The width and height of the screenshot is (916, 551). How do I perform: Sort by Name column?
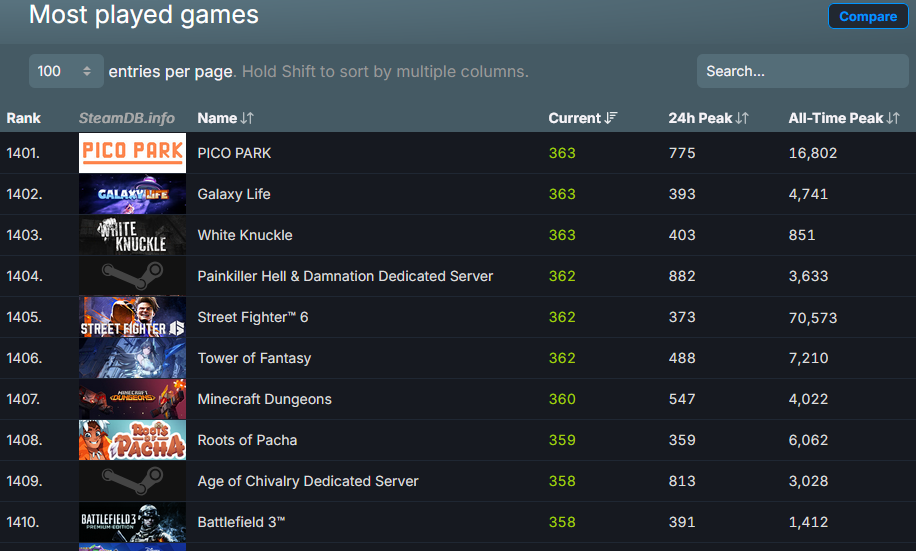pos(225,118)
